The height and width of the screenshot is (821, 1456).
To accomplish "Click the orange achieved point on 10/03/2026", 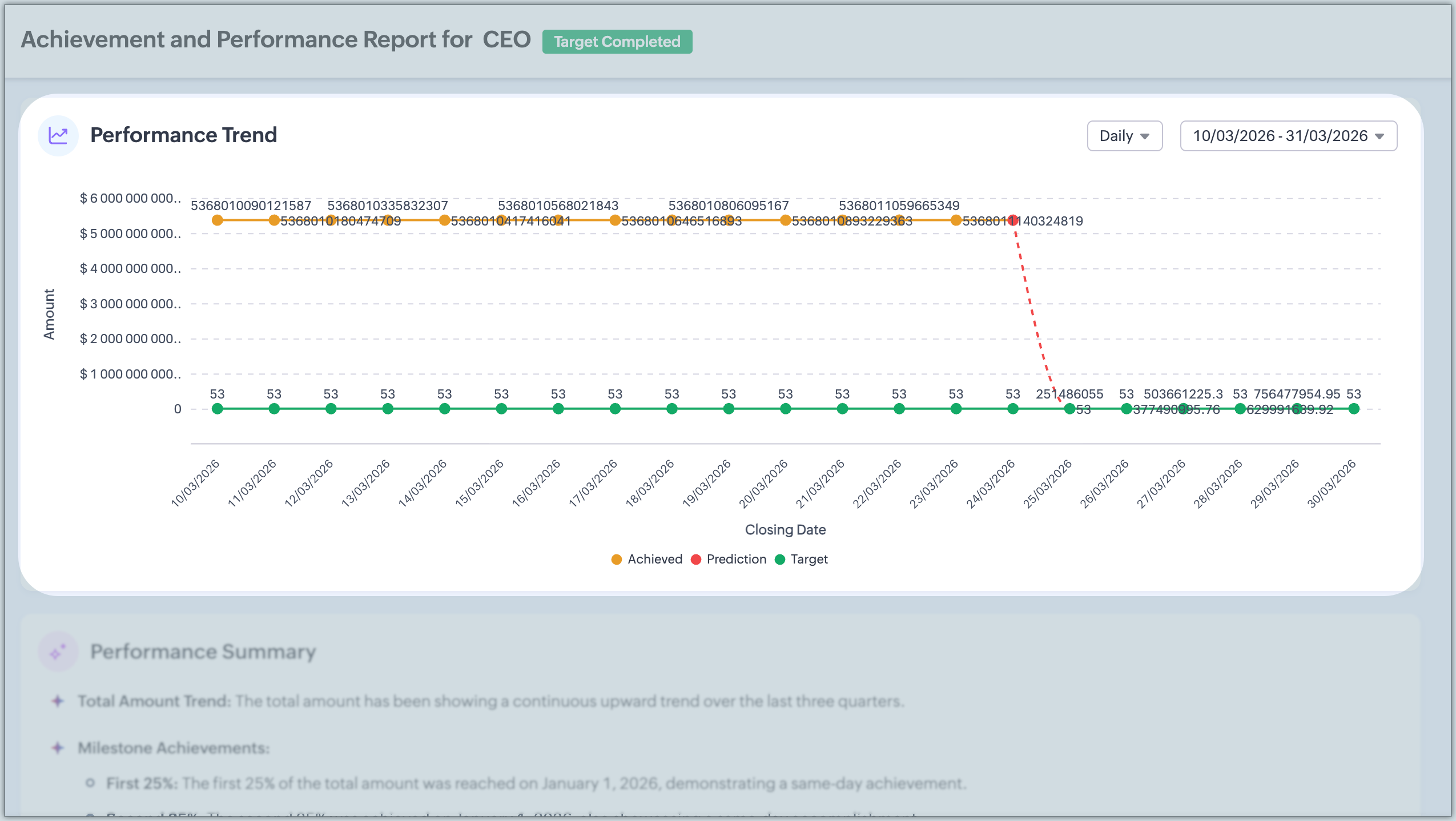I will coord(217,220).
